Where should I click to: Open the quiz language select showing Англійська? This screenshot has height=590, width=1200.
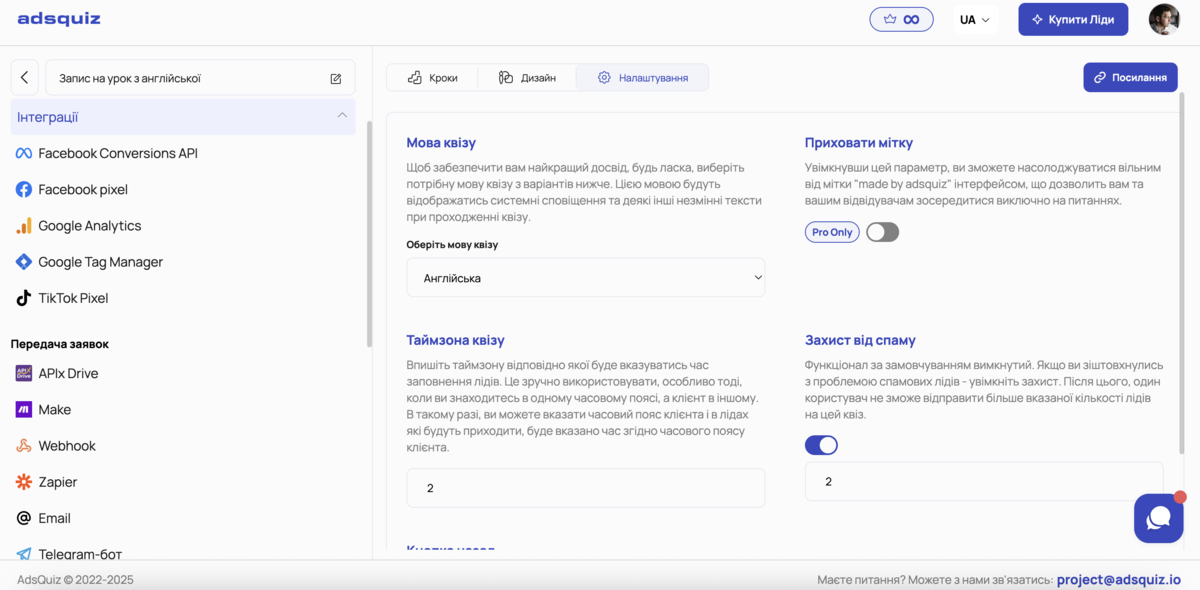coord(586,278)
